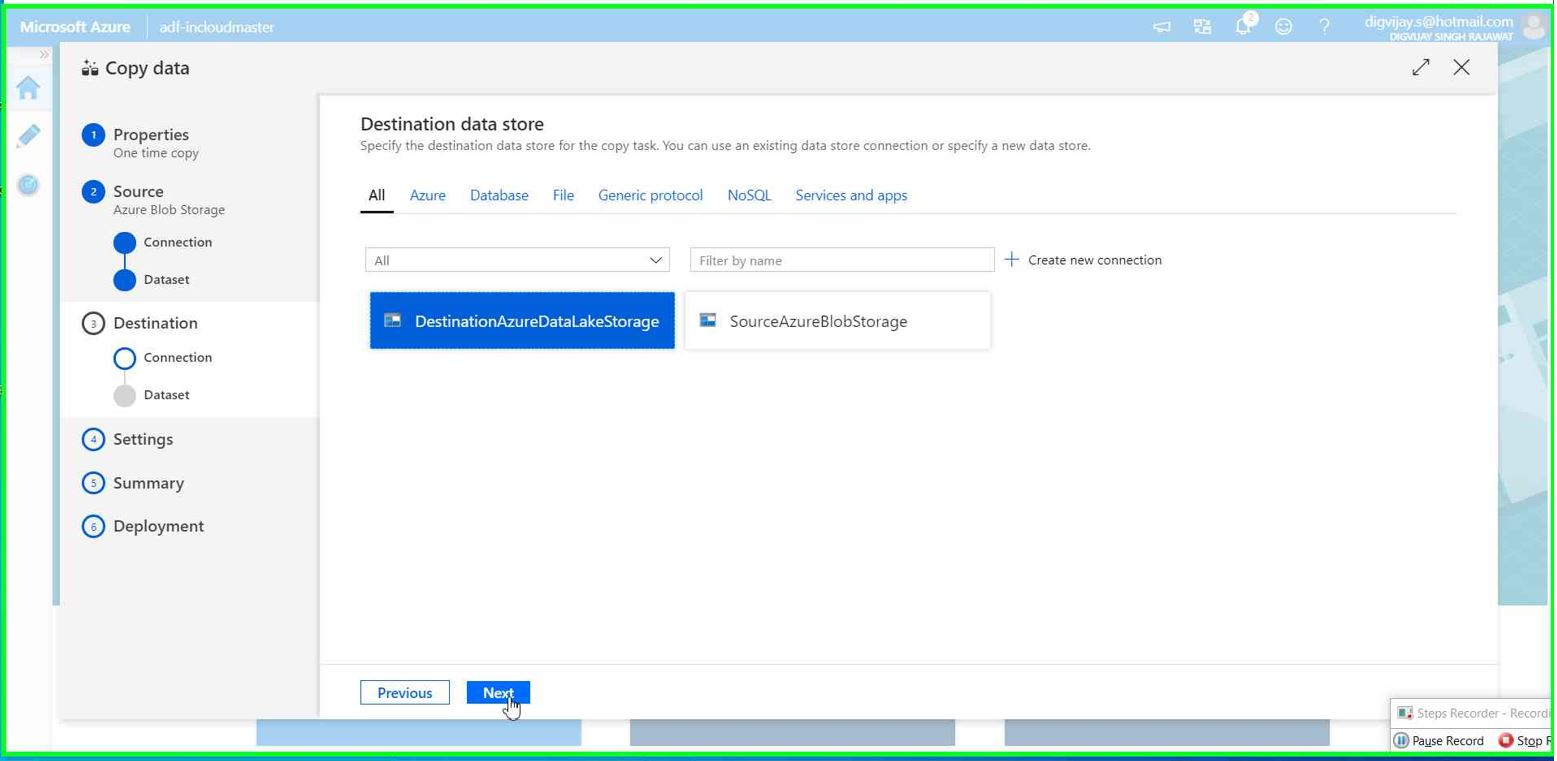Screen dimensions: 1557x761
Task: Select the SourceAzureBlobStorage connection tile
Action: coord(837,321)
